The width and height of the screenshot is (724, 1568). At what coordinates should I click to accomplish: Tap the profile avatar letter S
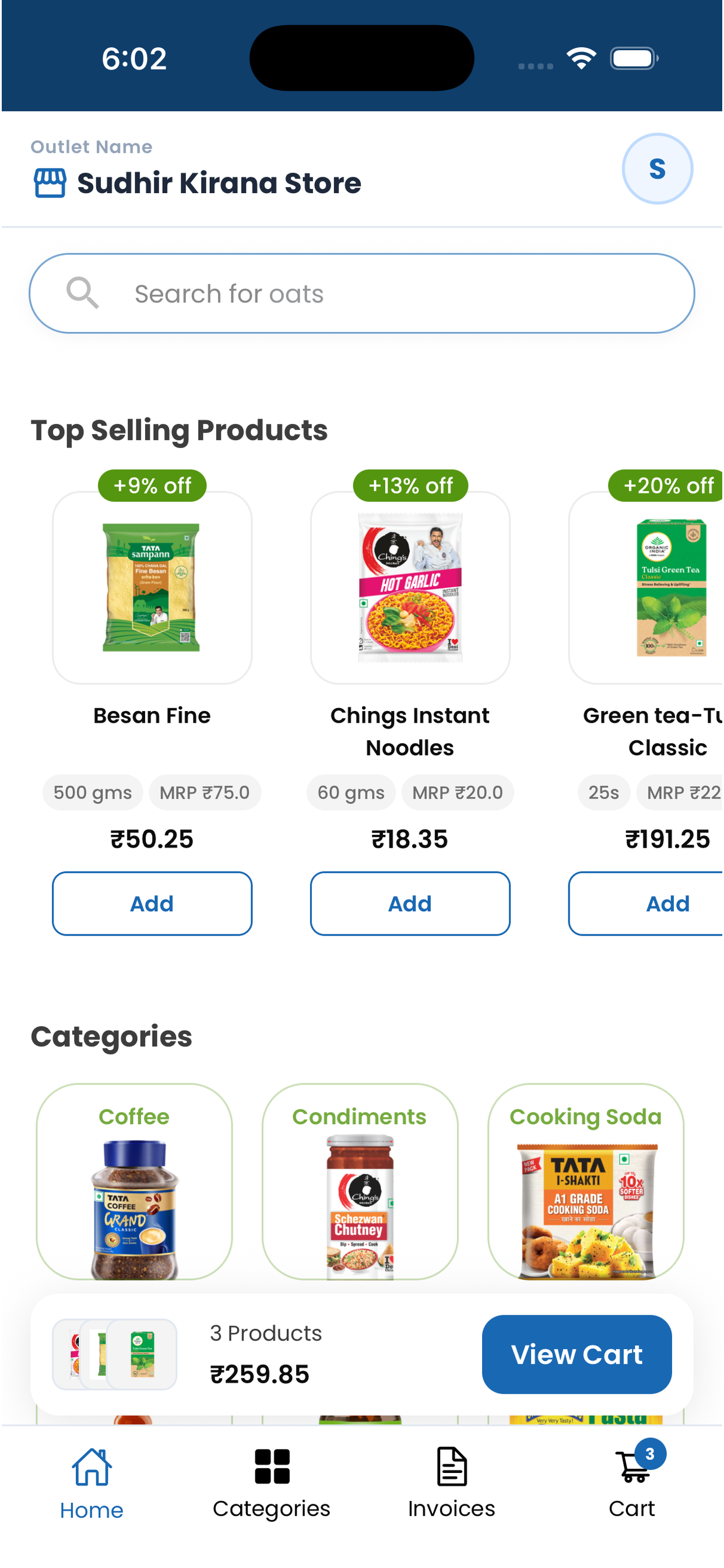pyautogui.click(x=658, y=169)
